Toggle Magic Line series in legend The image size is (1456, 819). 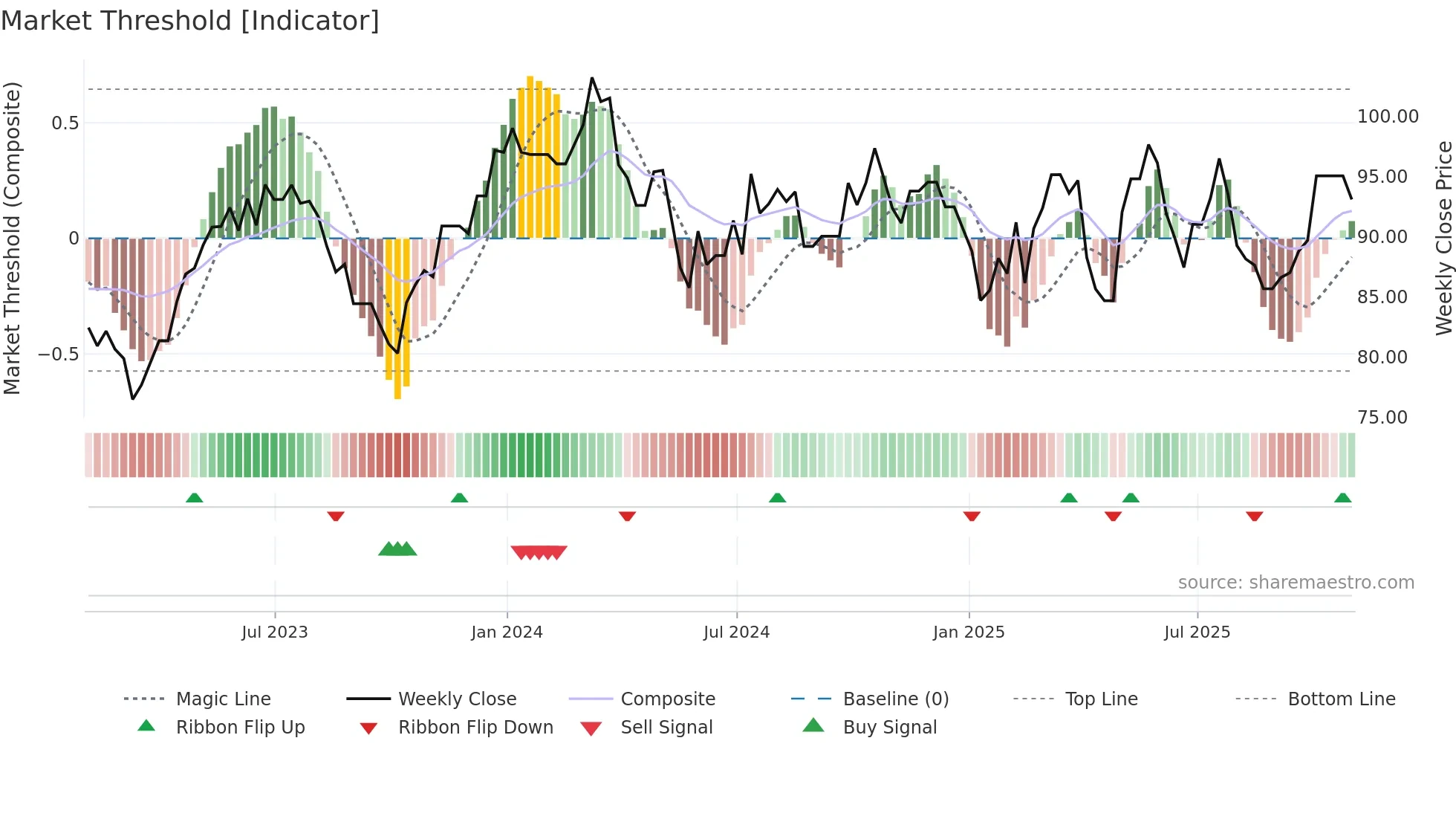(x=223, y=699)
